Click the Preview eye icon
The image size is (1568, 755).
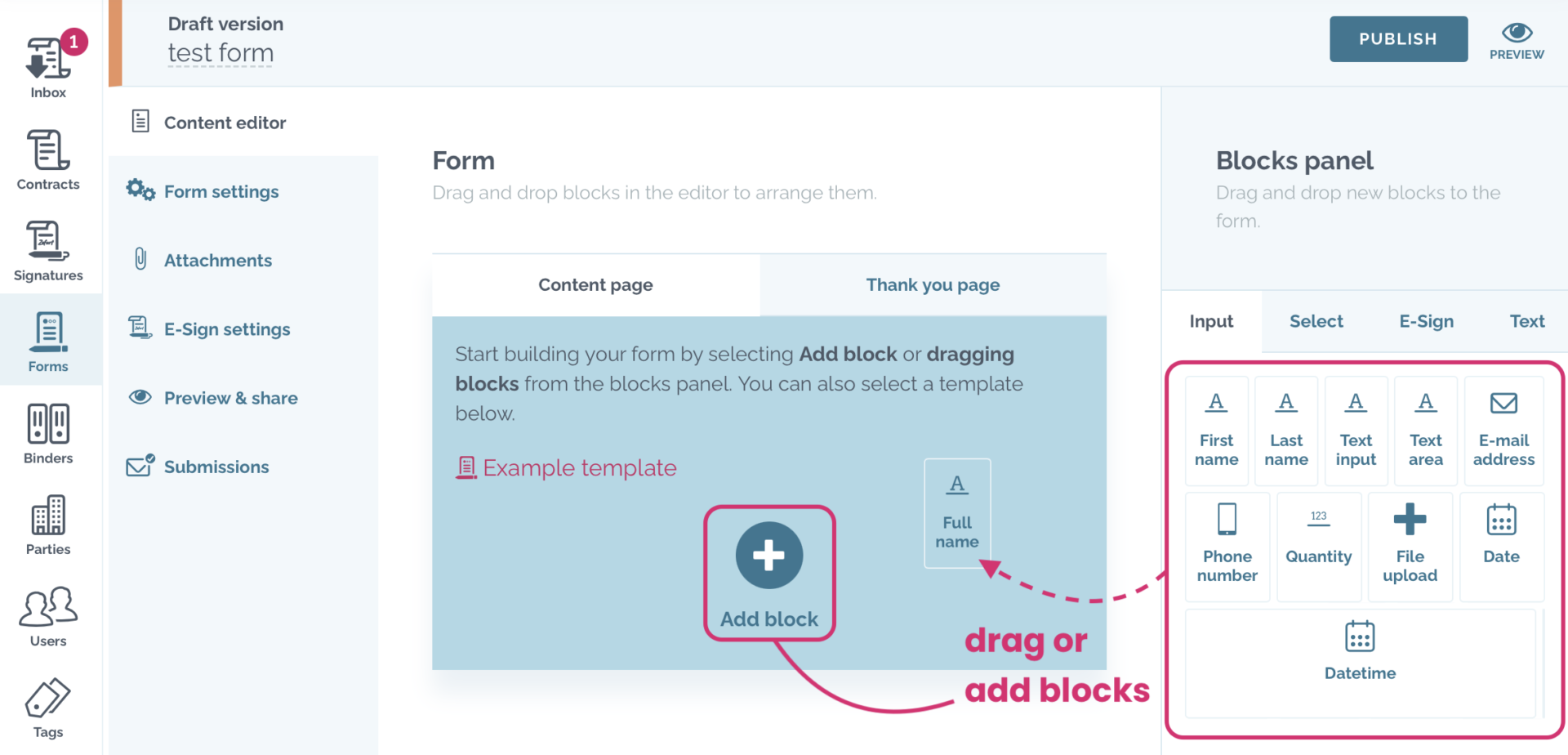tap(1517, 34)
